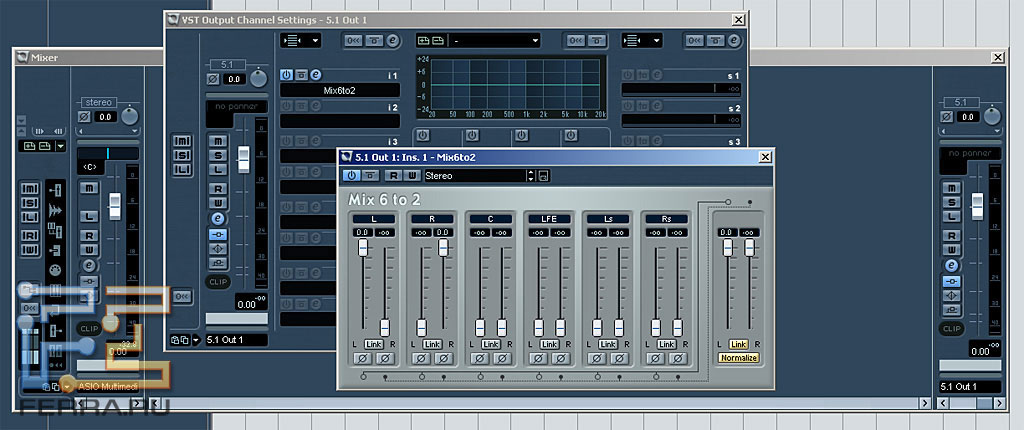Click the Mix6to2 insert slot i1

(x=339, y=90)
